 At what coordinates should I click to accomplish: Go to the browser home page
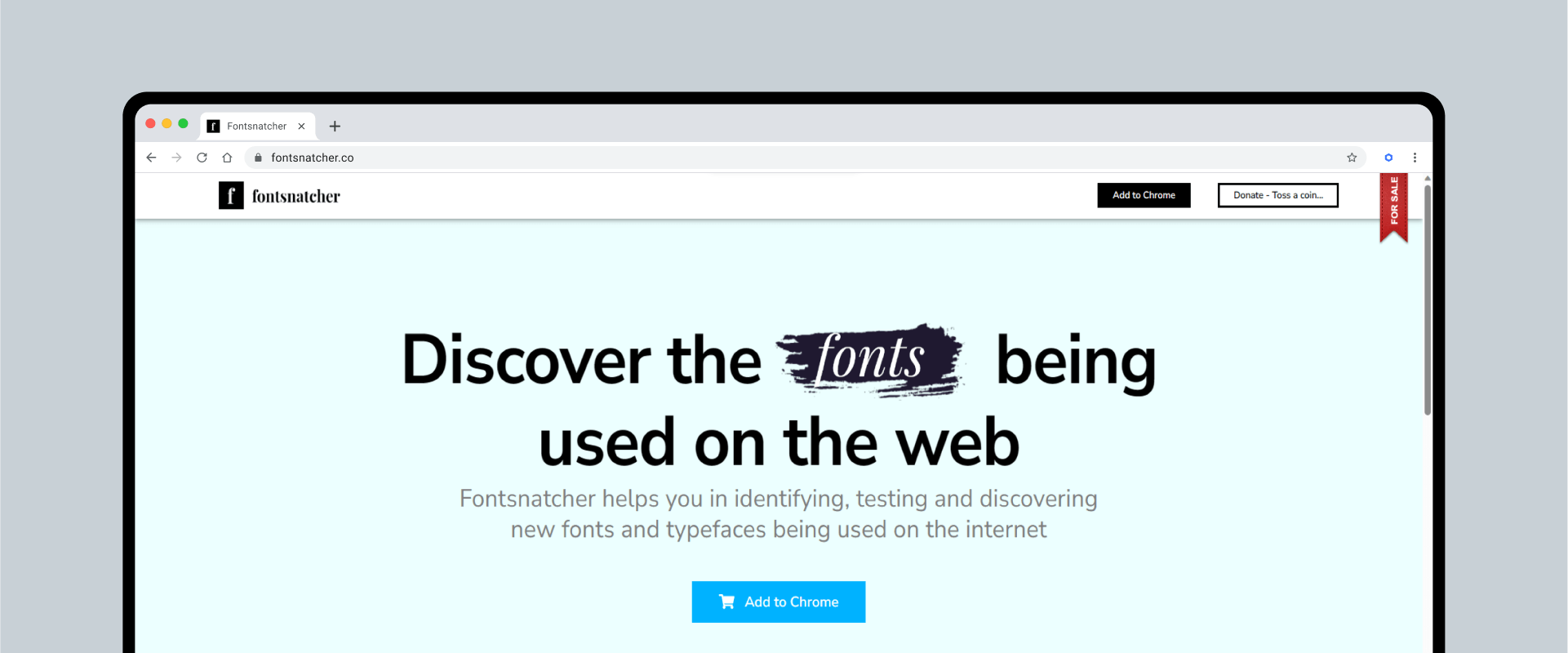point(227,158)
